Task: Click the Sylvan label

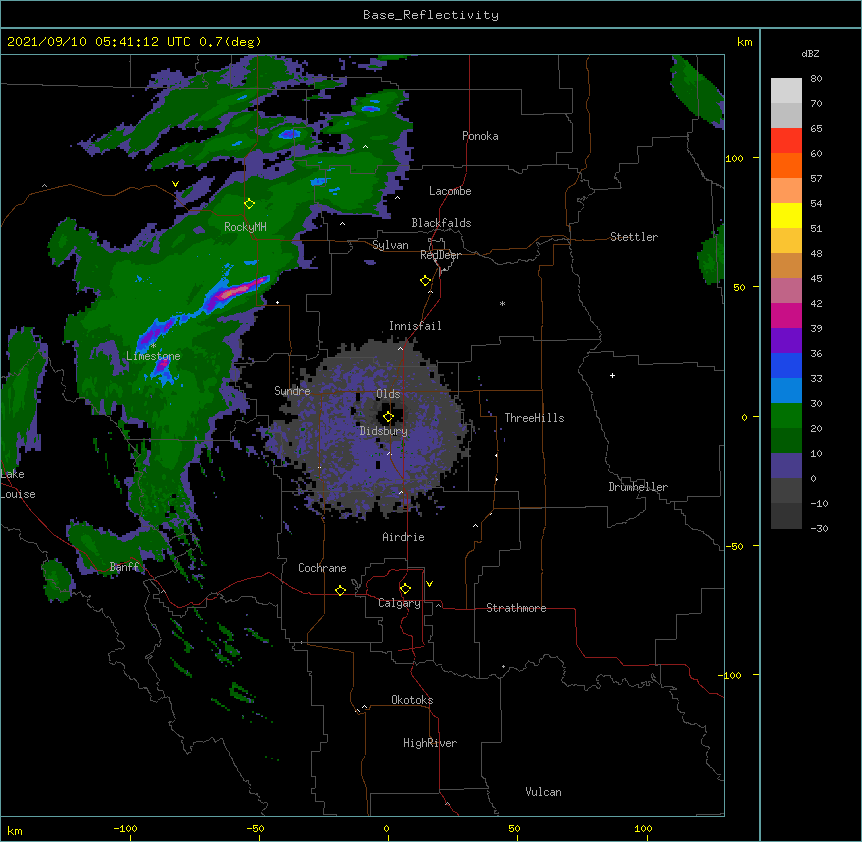Action: [390, 245]
